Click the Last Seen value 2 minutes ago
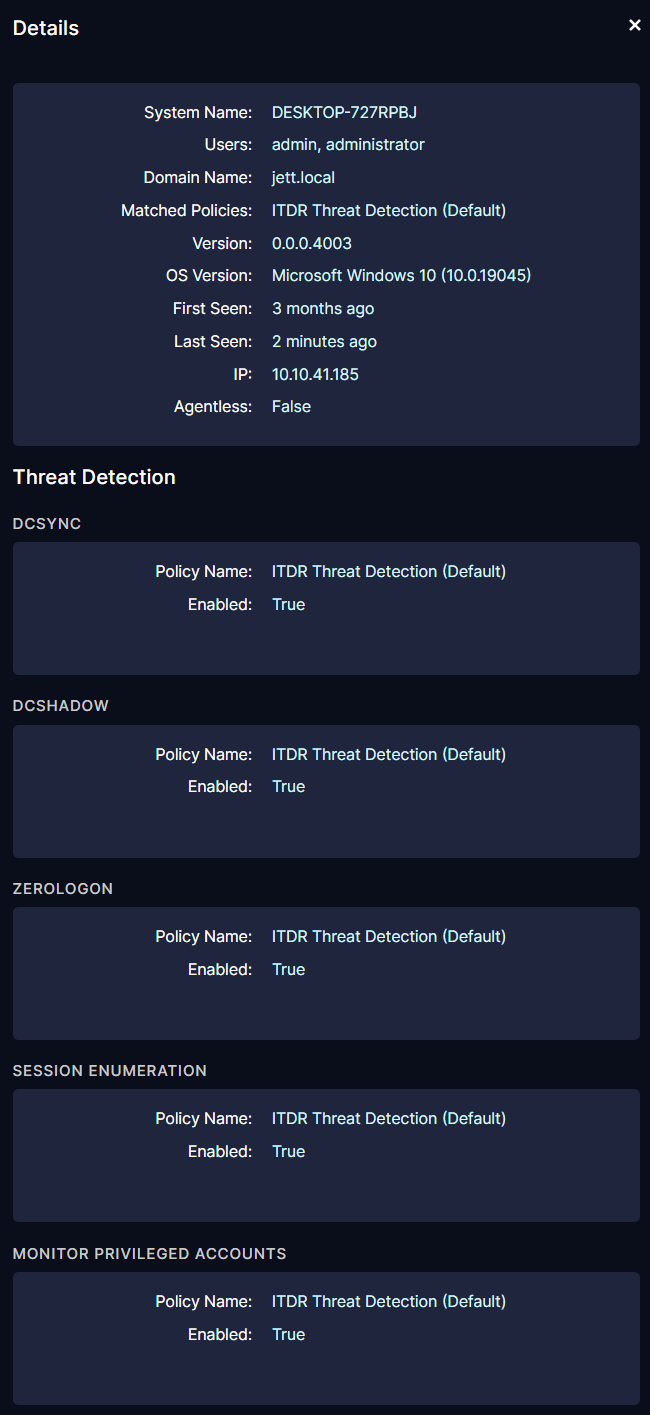This screenshot has width=650, height=1415. [x=324, y=341]
